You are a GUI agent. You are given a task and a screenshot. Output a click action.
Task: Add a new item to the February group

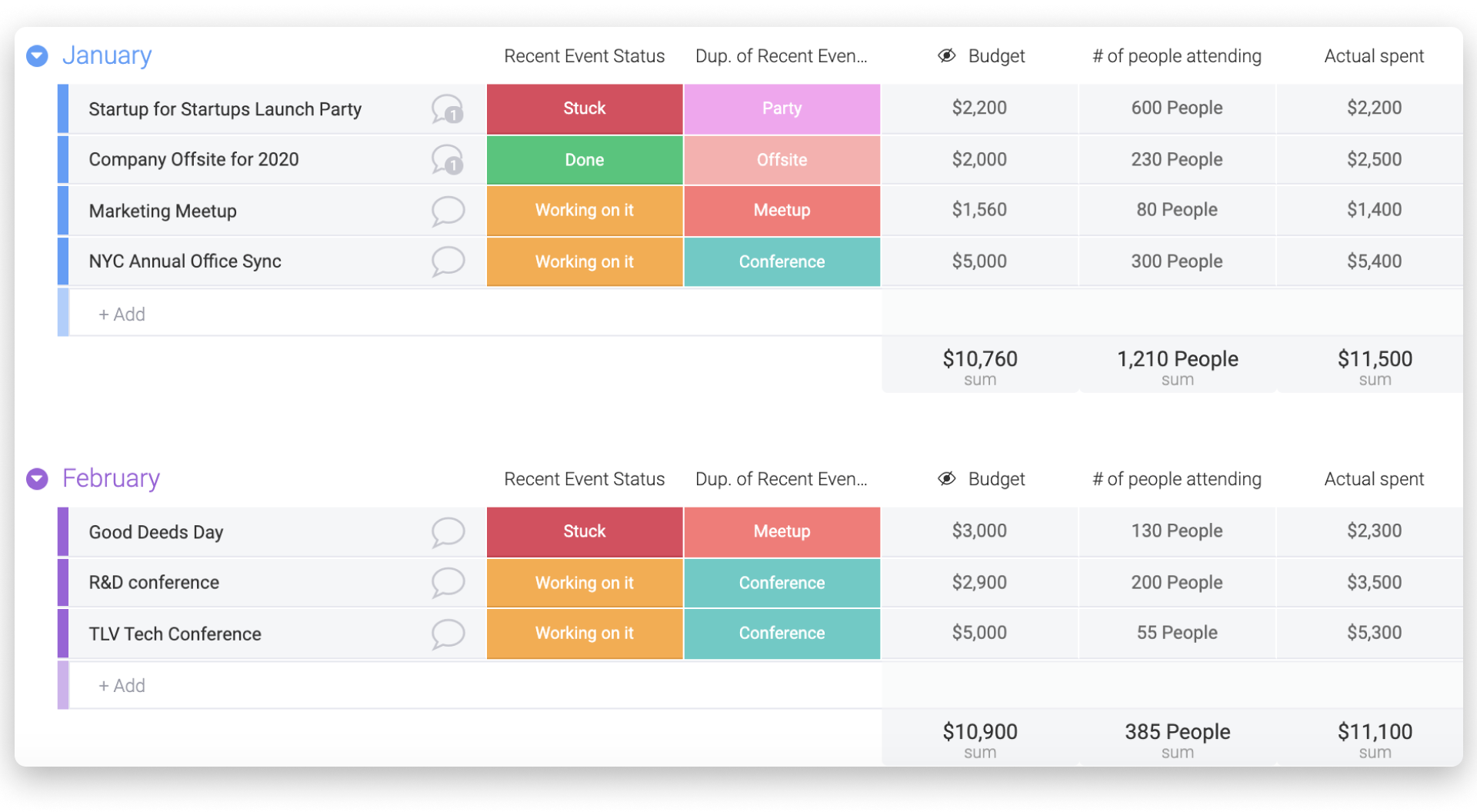(x=122, y=686)
